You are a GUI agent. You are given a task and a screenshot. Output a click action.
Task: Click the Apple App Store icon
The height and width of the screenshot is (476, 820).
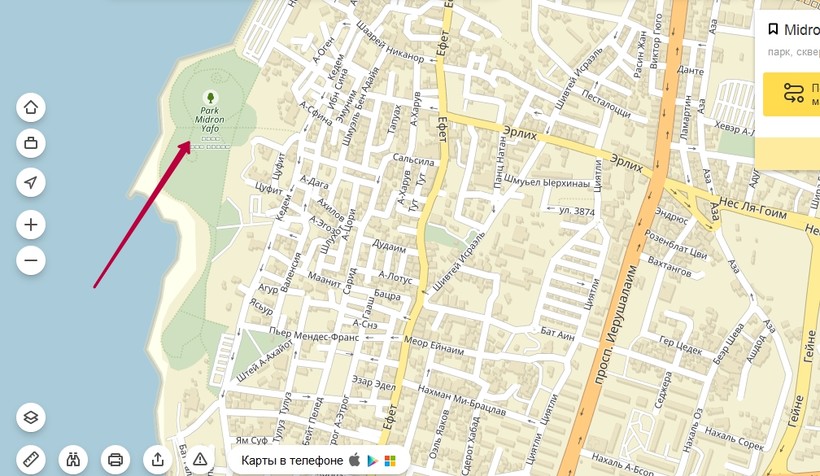pos(355,460)
